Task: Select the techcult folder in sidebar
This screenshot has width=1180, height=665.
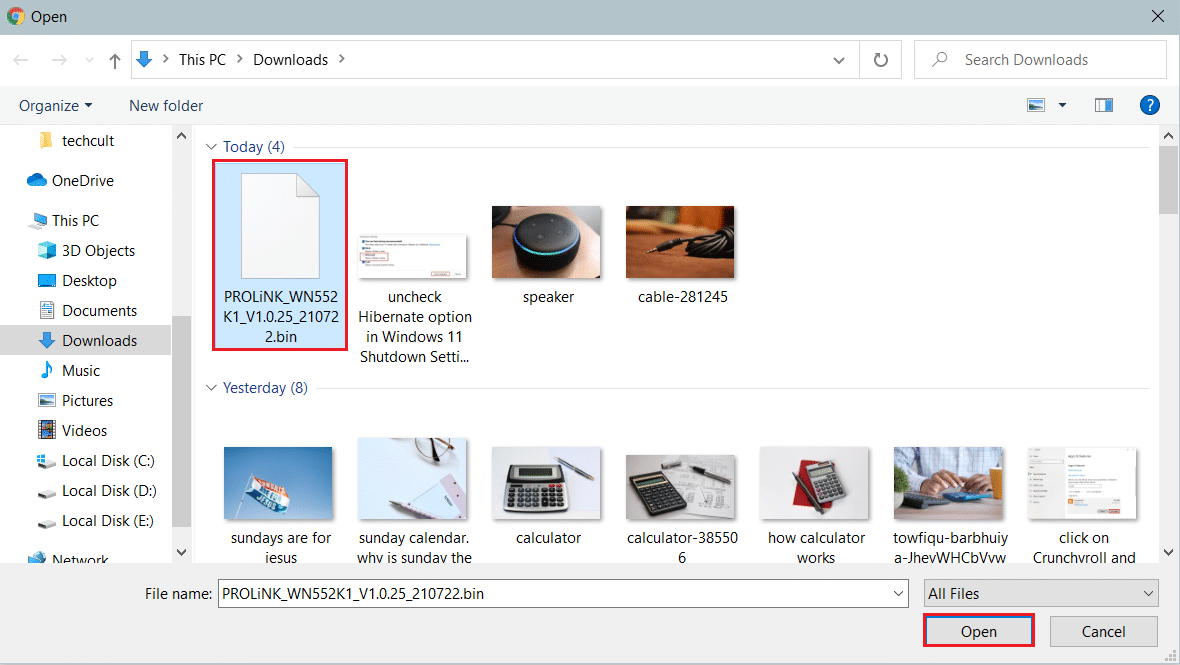Action: [87, 141]
